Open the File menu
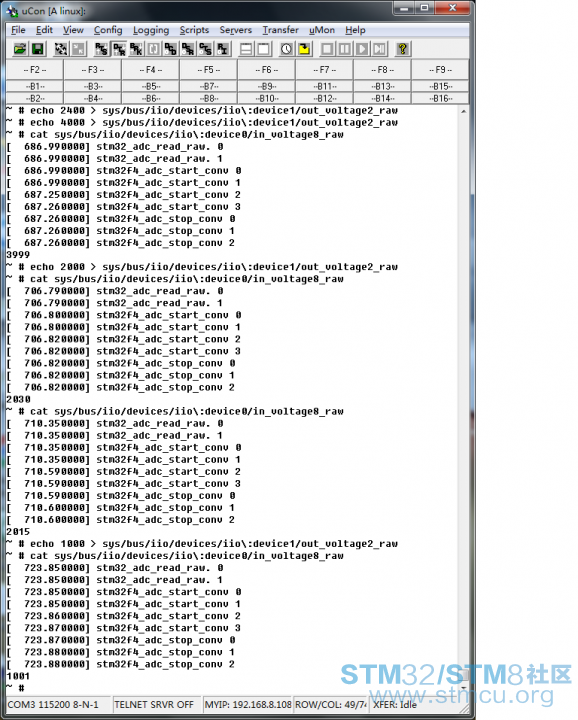 pos(18,30)
